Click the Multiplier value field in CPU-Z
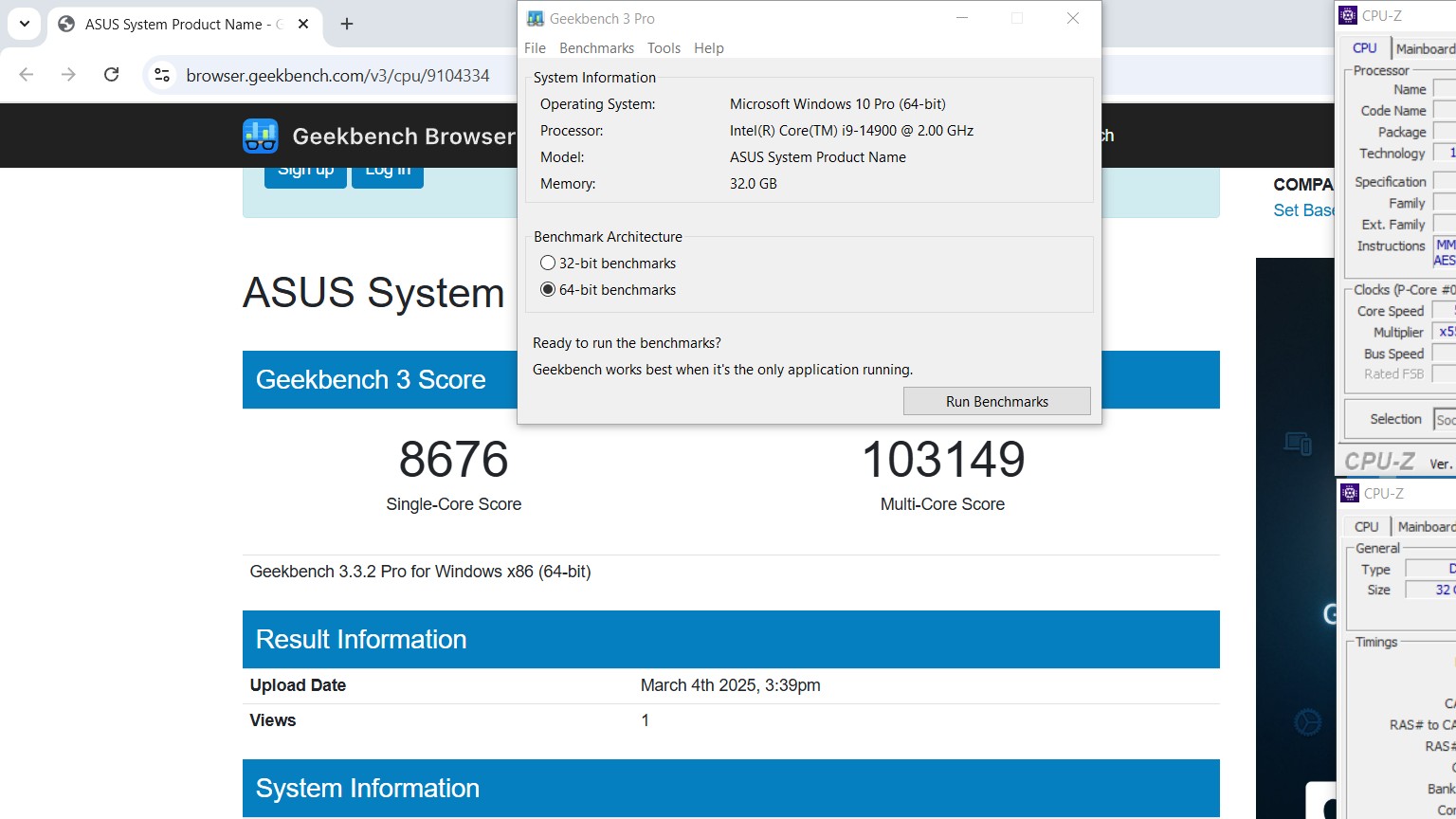Viewport: 1456px width, 819px height. [1445, 332]
